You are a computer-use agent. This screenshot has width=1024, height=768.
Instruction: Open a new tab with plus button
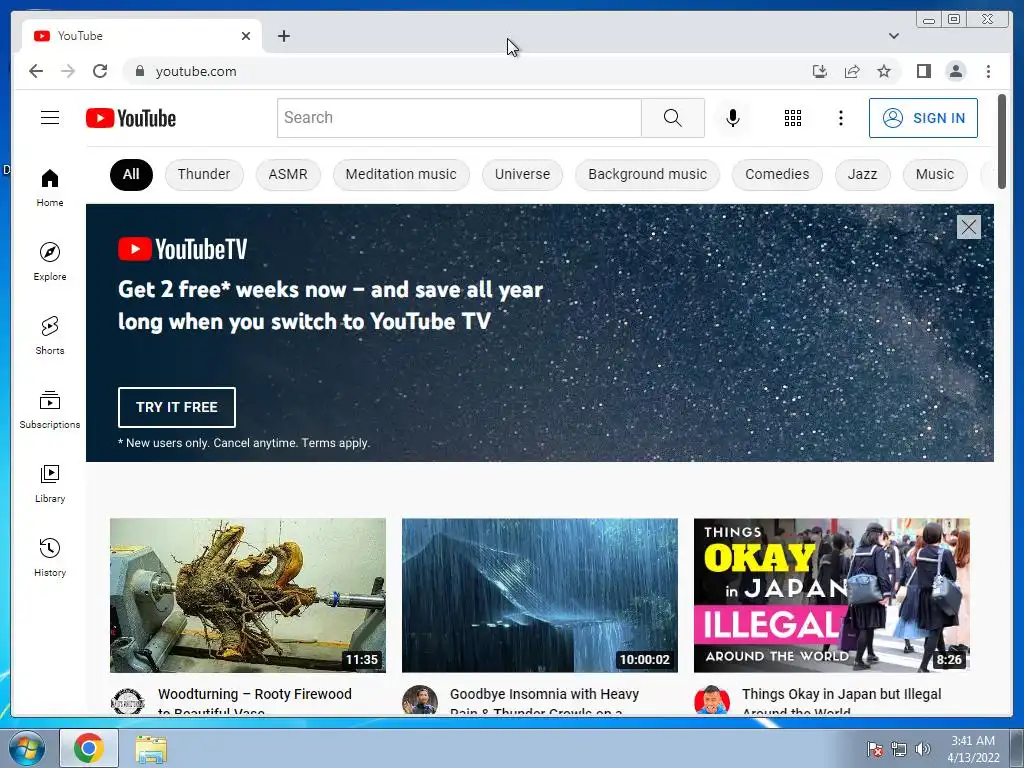click(x=283, y=36)
